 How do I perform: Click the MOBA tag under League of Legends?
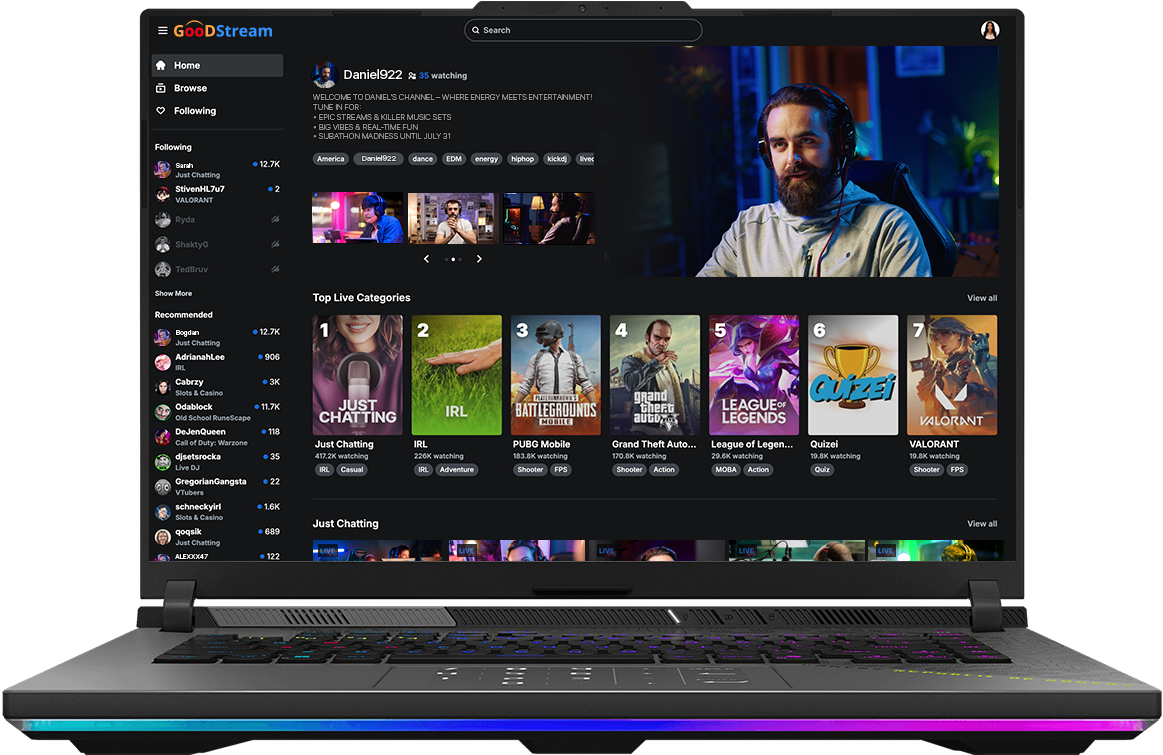[726, 469]
